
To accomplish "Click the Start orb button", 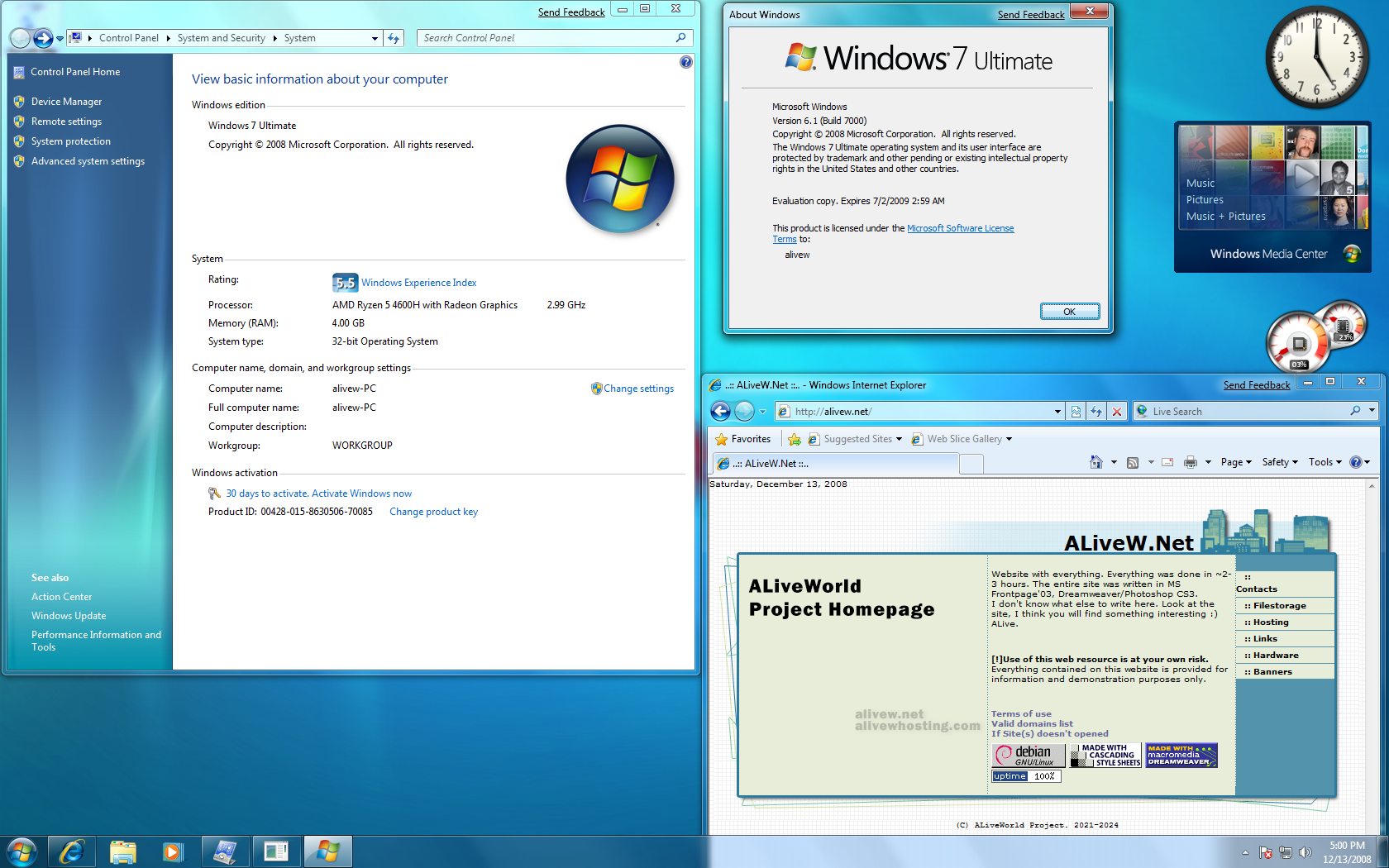I will (x=21, y=851).
